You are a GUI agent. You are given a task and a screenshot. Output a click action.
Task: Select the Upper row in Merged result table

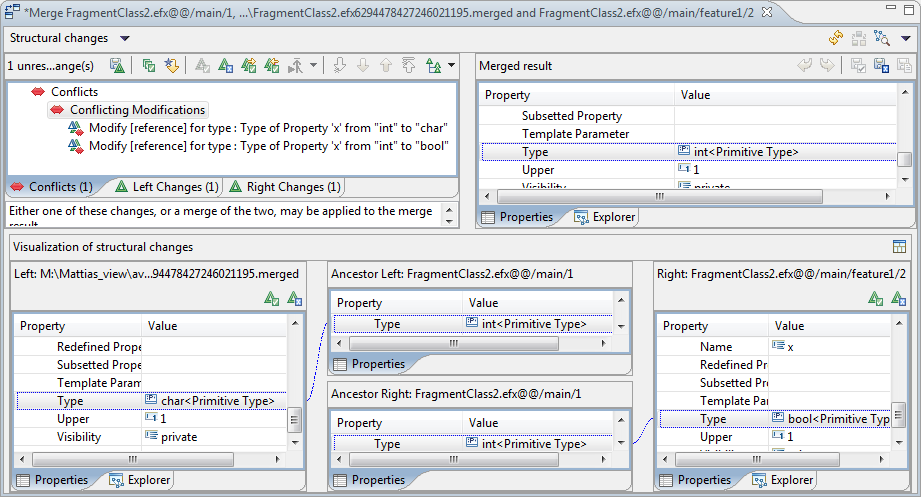[x=689, y=170]
